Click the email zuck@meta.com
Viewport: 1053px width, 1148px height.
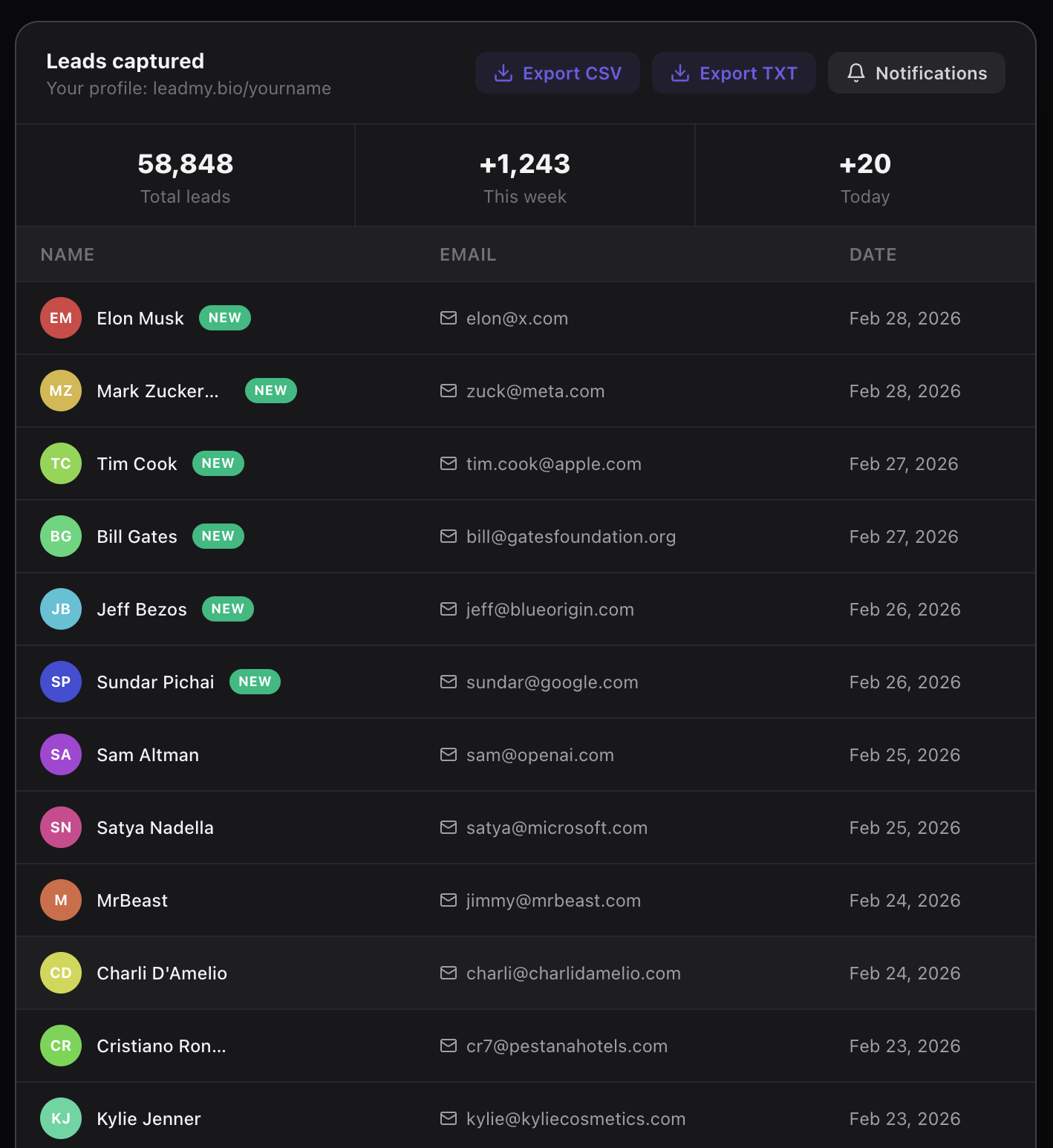(x=535, y=391)
